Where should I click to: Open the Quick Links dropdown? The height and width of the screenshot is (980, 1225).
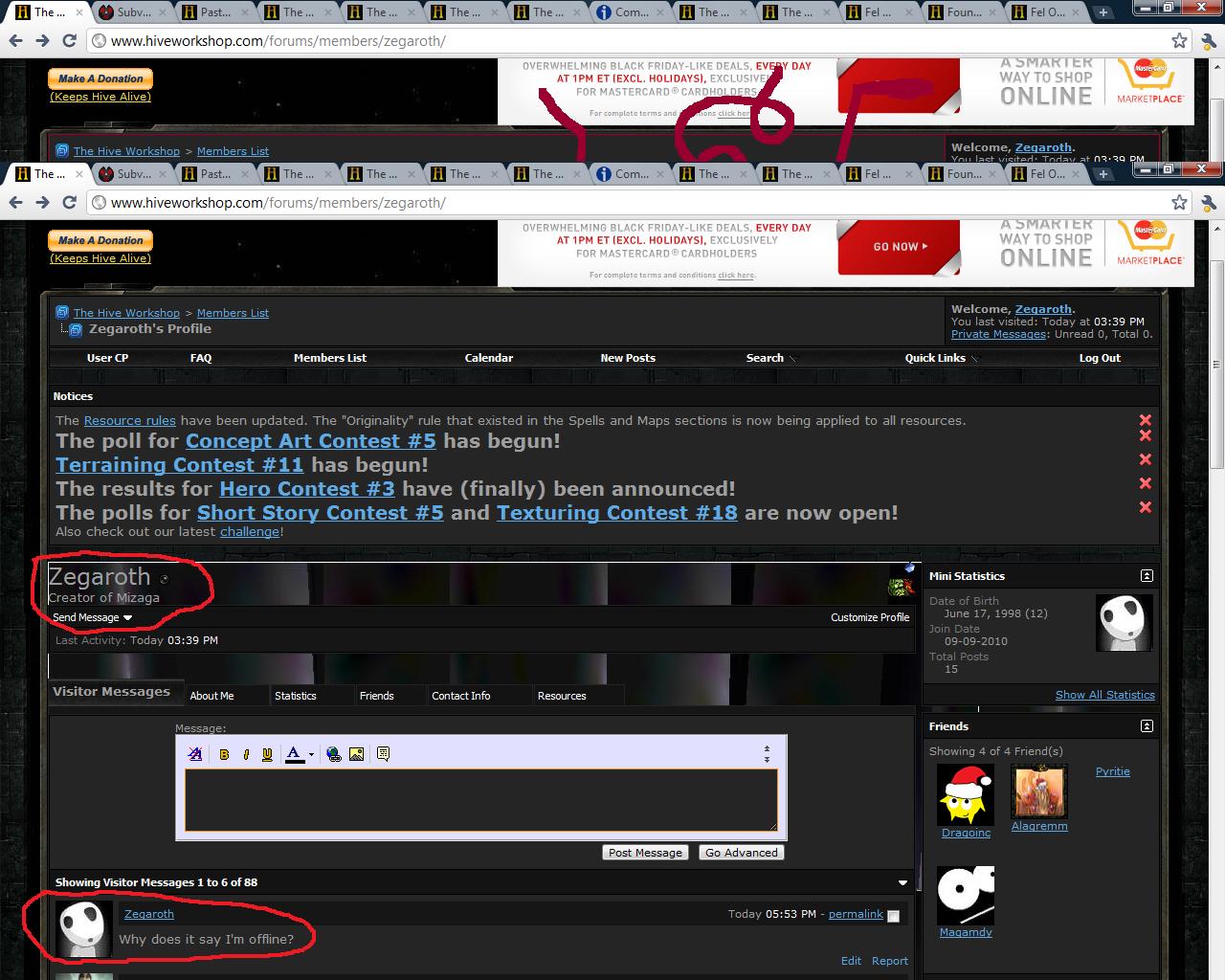(x=942, y=358)
